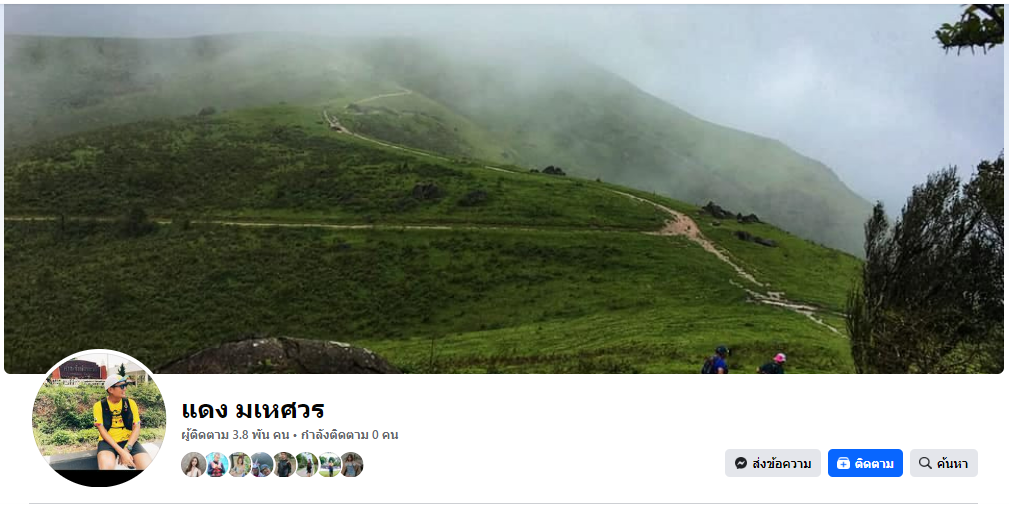Click the magnifying glass icon beside ค้นหา
This screenshot has height=509, width=1009.
(925, 463)
